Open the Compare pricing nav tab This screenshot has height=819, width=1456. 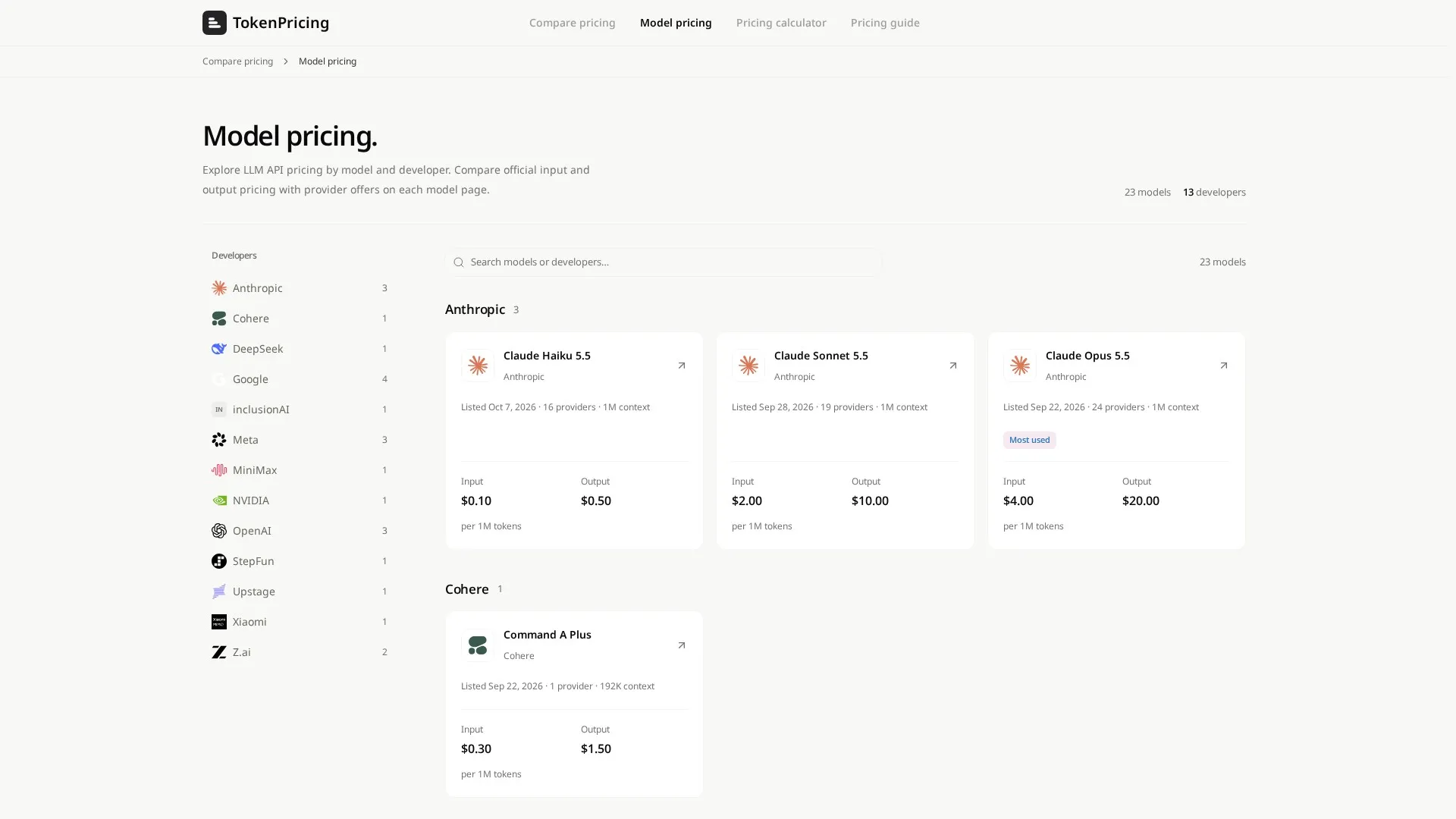[572, 23]
